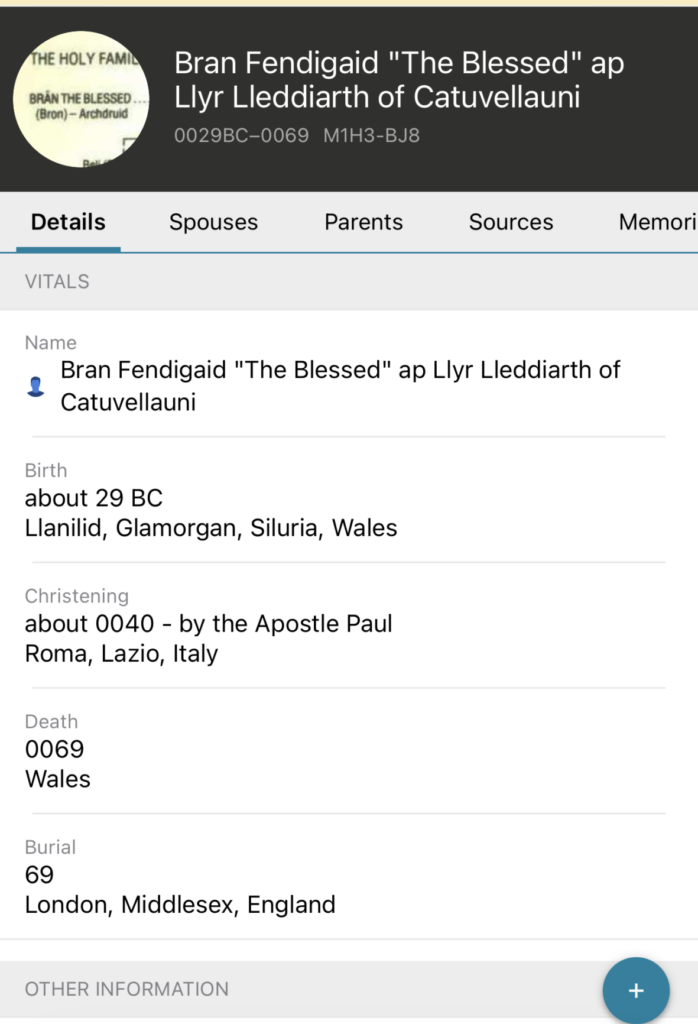
Task: Switch to the Spouses tab
Action: tap(213, 222)
